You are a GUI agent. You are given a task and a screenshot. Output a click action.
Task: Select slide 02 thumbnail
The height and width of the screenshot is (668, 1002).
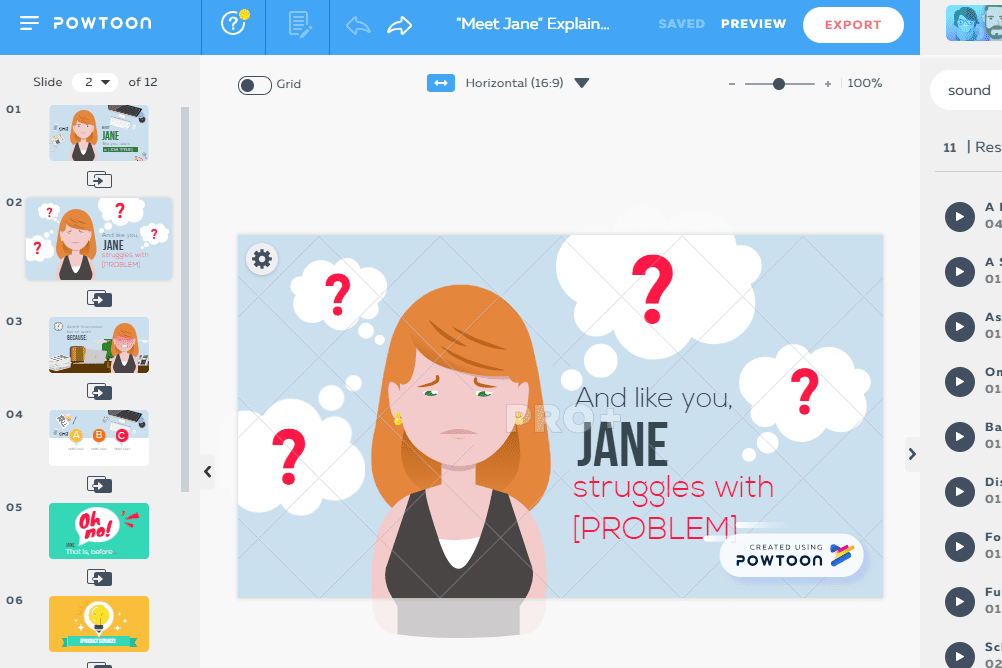click(x=99, y=238)
